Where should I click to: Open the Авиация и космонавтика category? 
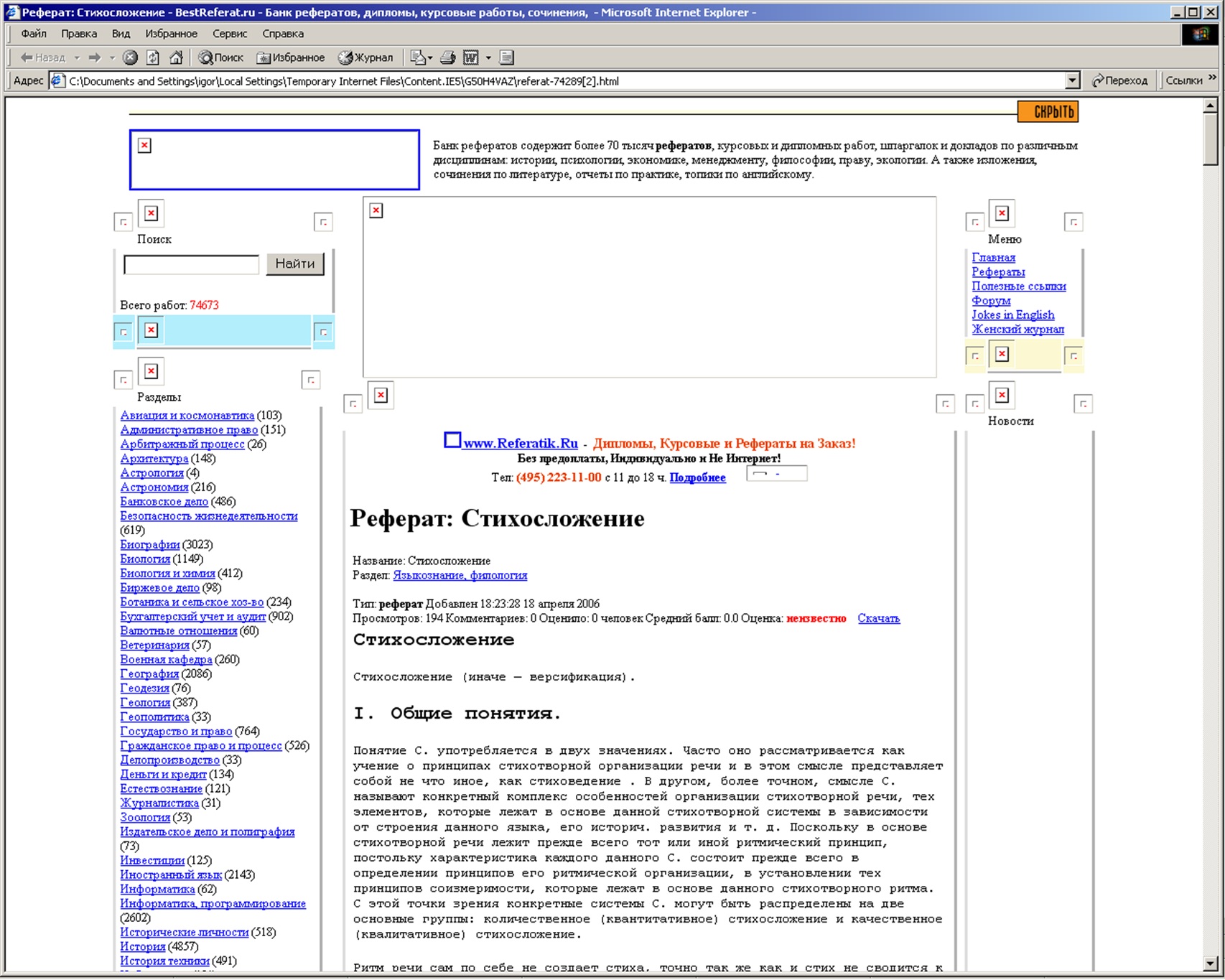(187, 415)
